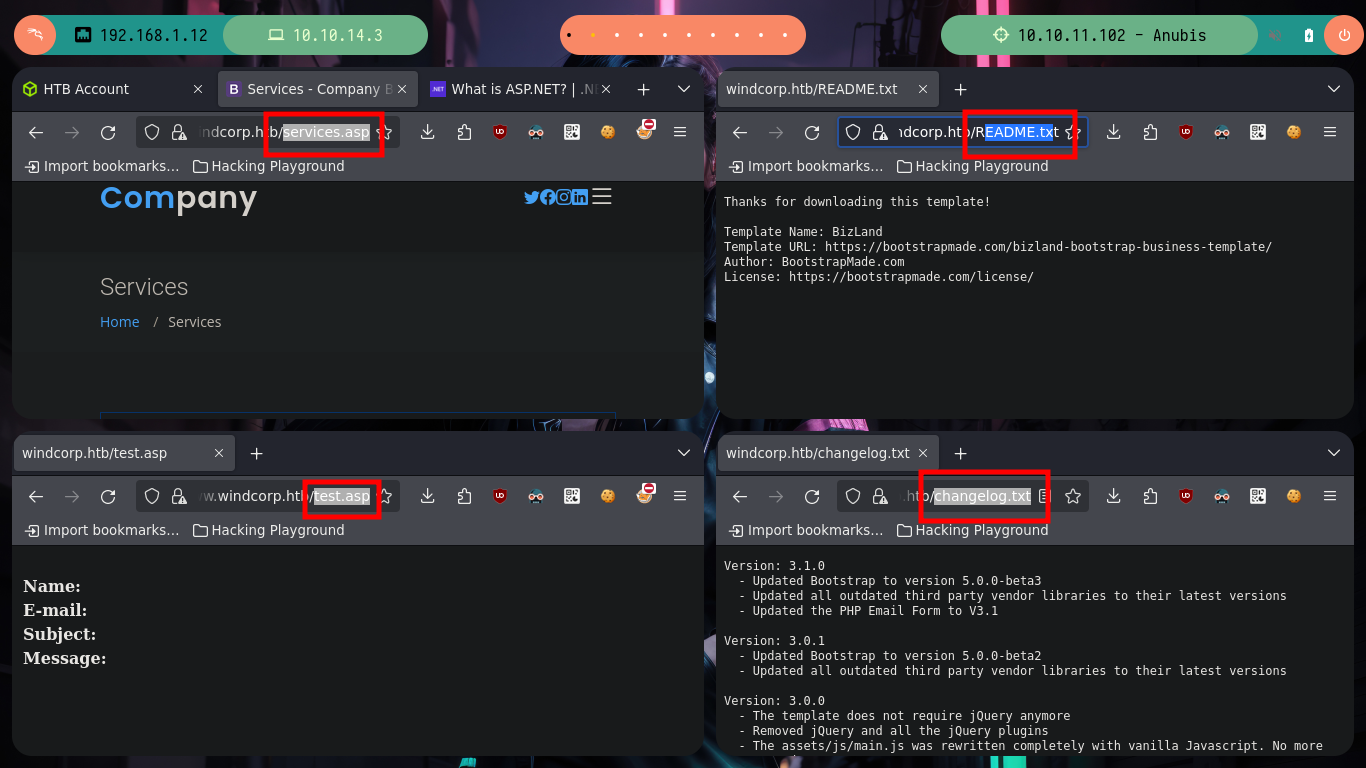Screen dimensions: 1366x768
Task: Open the Firefox hamburger menu in README.txt window
Action: 1330,132
